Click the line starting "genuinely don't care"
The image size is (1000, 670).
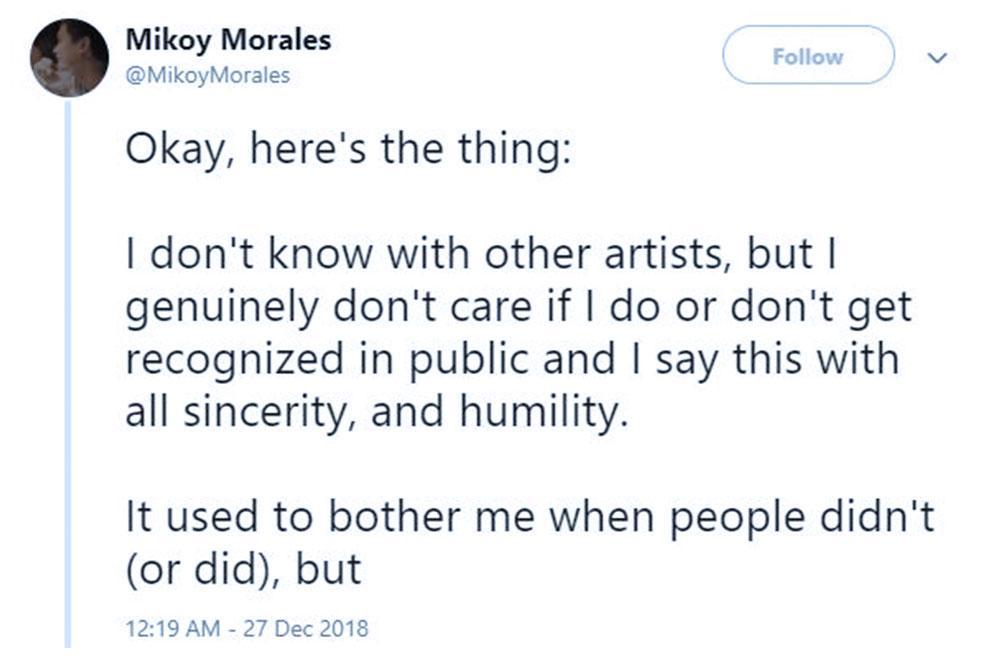518,307
